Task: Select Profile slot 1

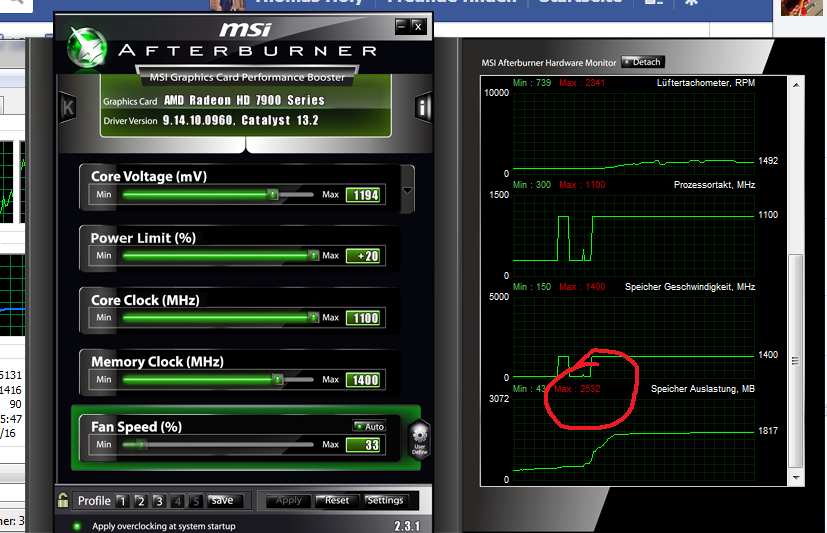Action: tap(122, 501)
